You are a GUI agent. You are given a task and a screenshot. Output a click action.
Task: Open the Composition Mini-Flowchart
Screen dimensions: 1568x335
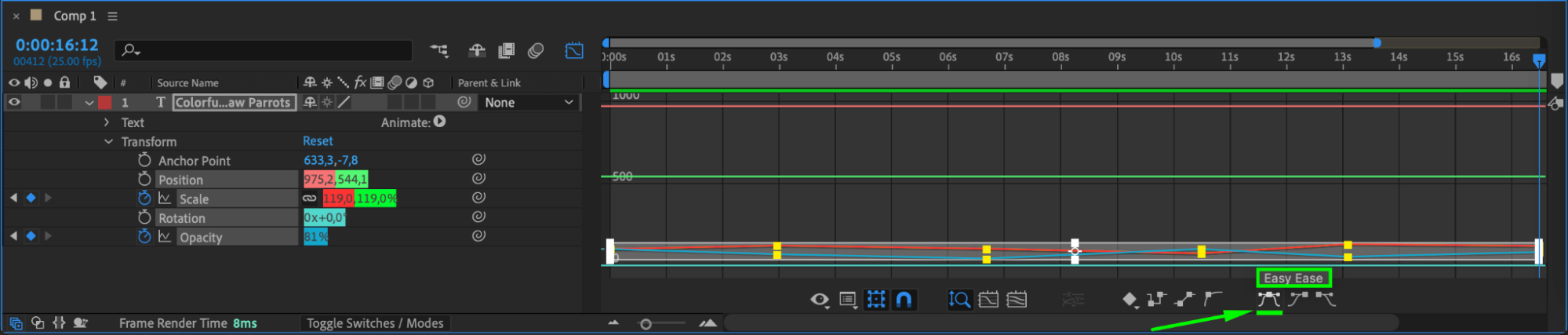[x=439, y=51]
